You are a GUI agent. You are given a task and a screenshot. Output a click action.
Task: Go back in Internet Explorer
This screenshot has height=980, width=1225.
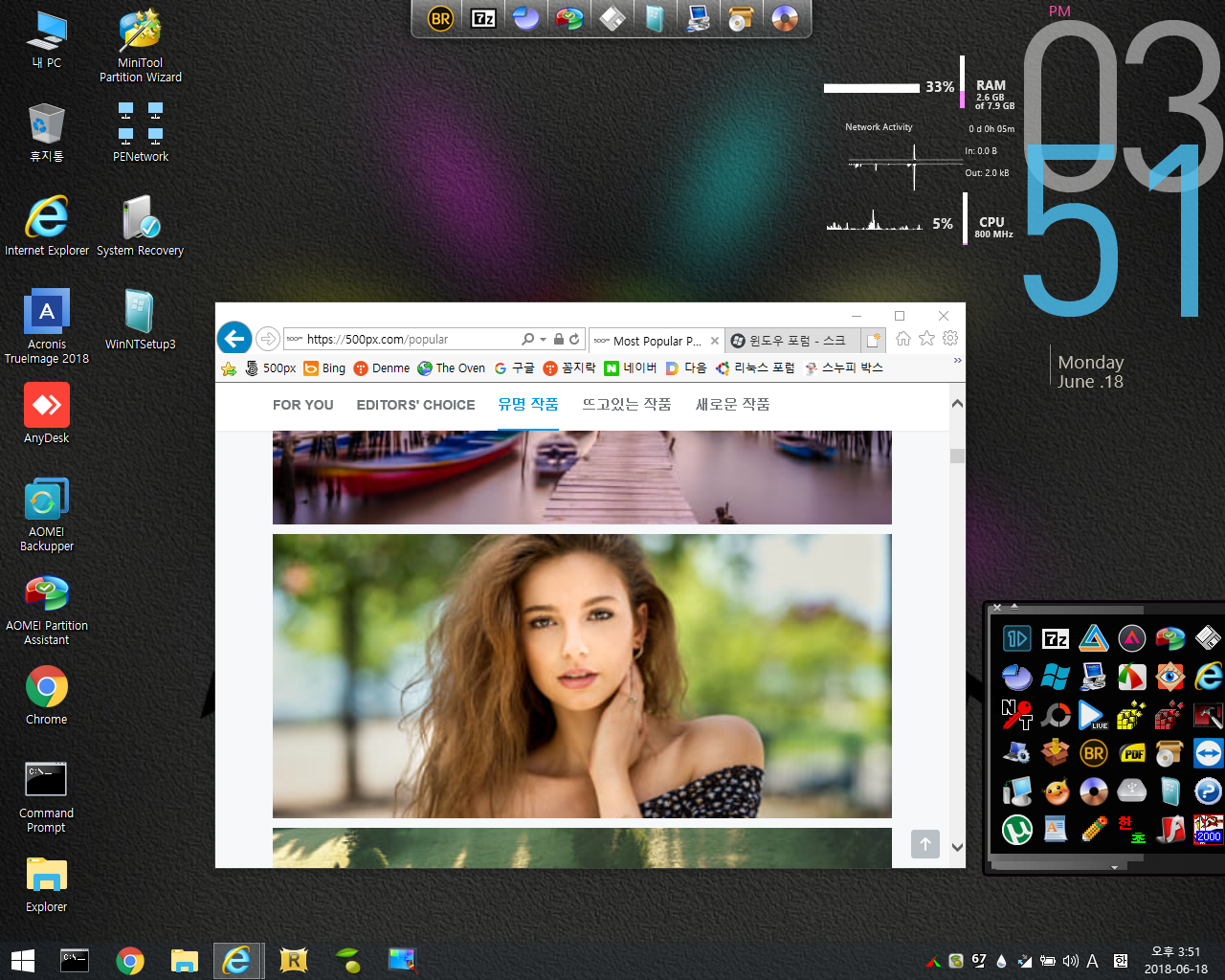[x=234, y=338]
